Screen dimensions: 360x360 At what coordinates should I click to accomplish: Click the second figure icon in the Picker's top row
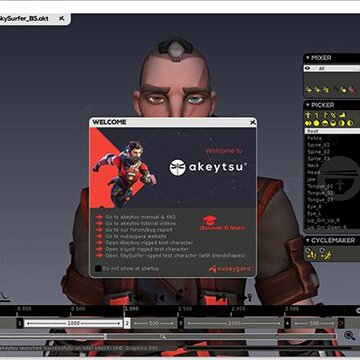(x=317, y=115)
